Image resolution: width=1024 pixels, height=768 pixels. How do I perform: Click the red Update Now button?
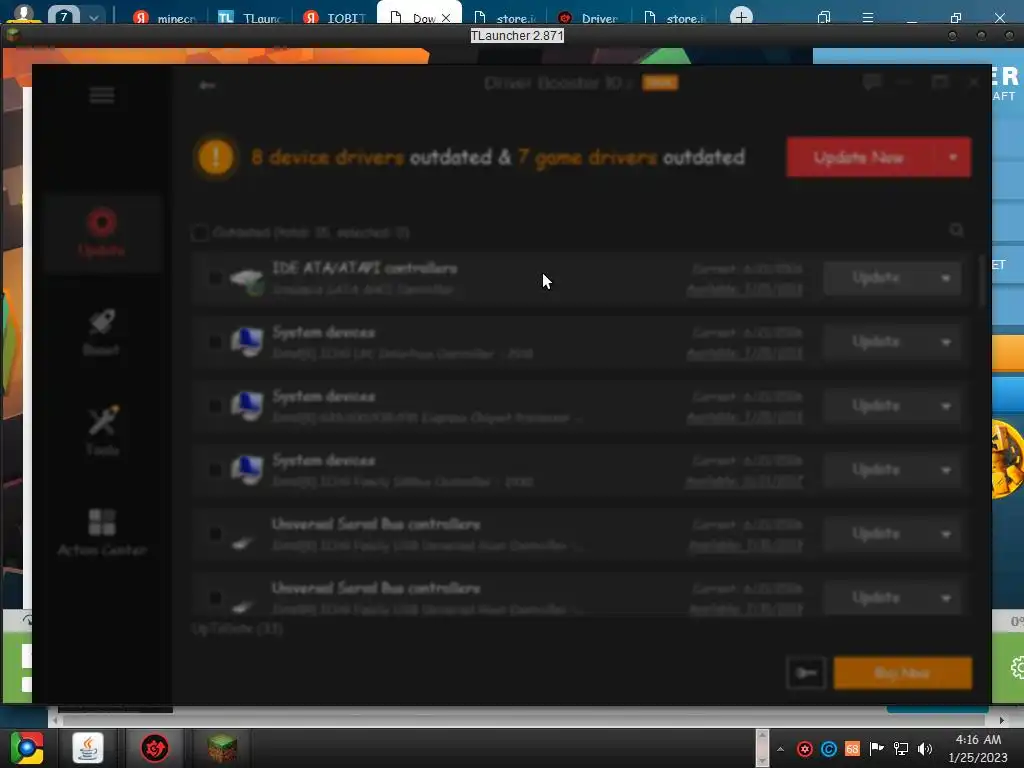pos(860,157)
